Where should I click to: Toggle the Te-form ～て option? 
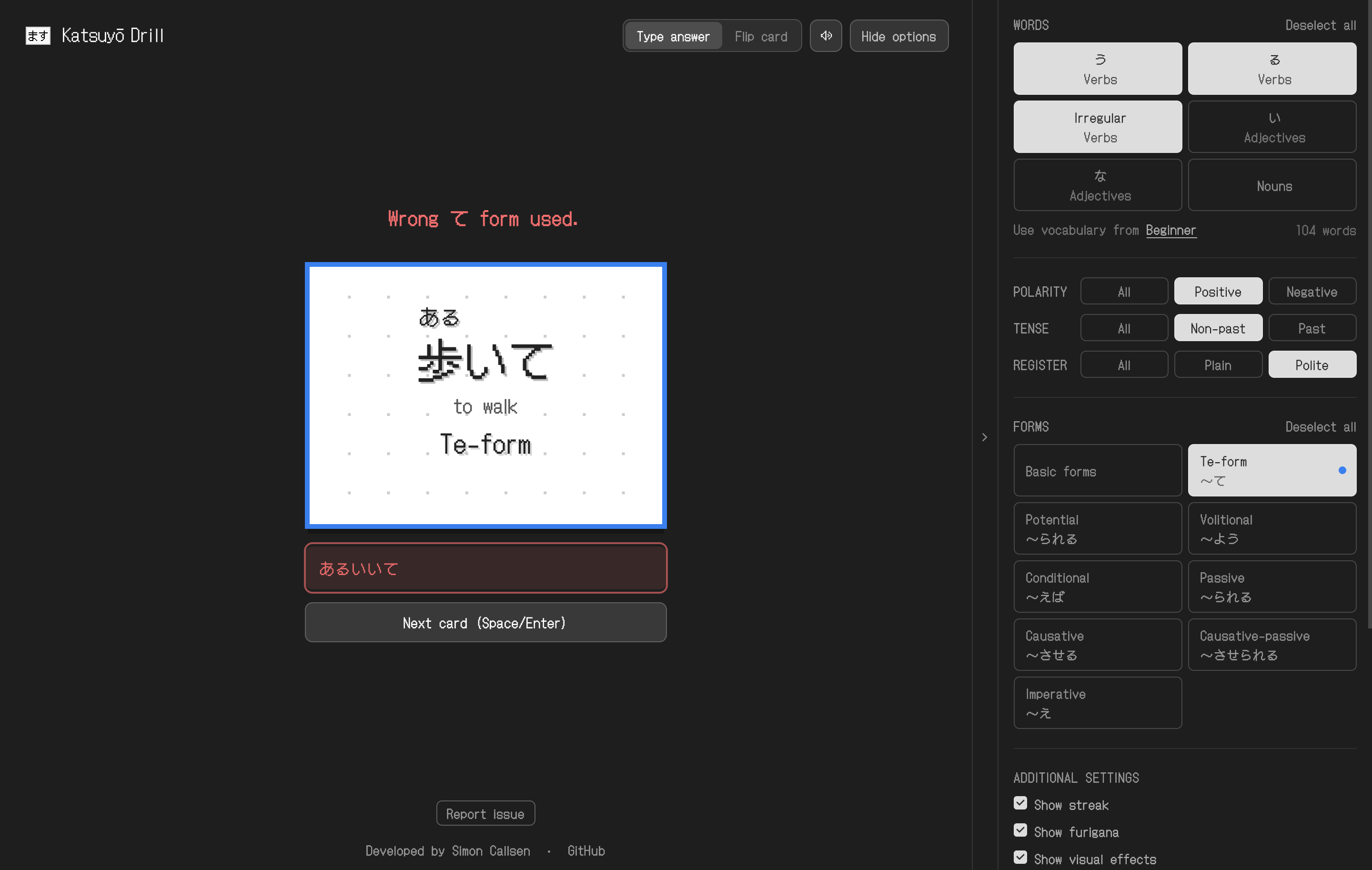[x=1272, y=471]
